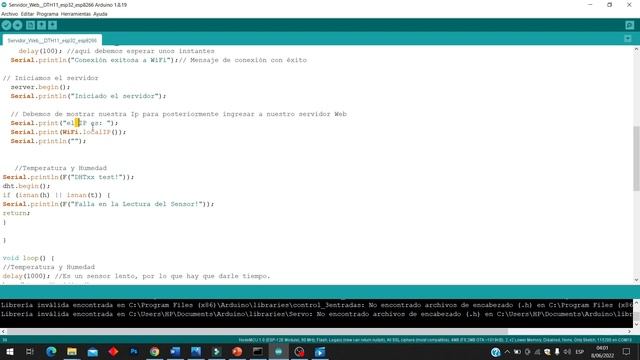Screen dimensions: 640x360
Task: Open PowerPoint from the taskbar
Action: click(x=237, y=351)
